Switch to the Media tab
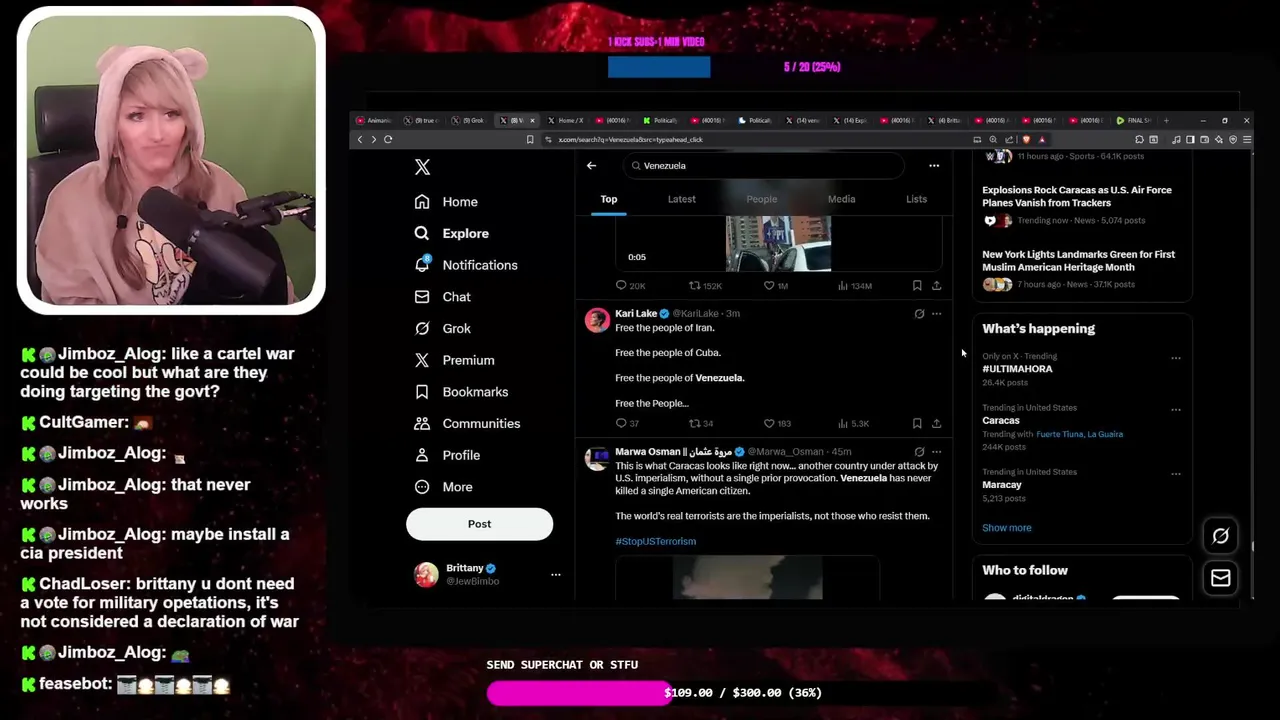The width and height of the screenshot is (1280, 720). point(841,199)
